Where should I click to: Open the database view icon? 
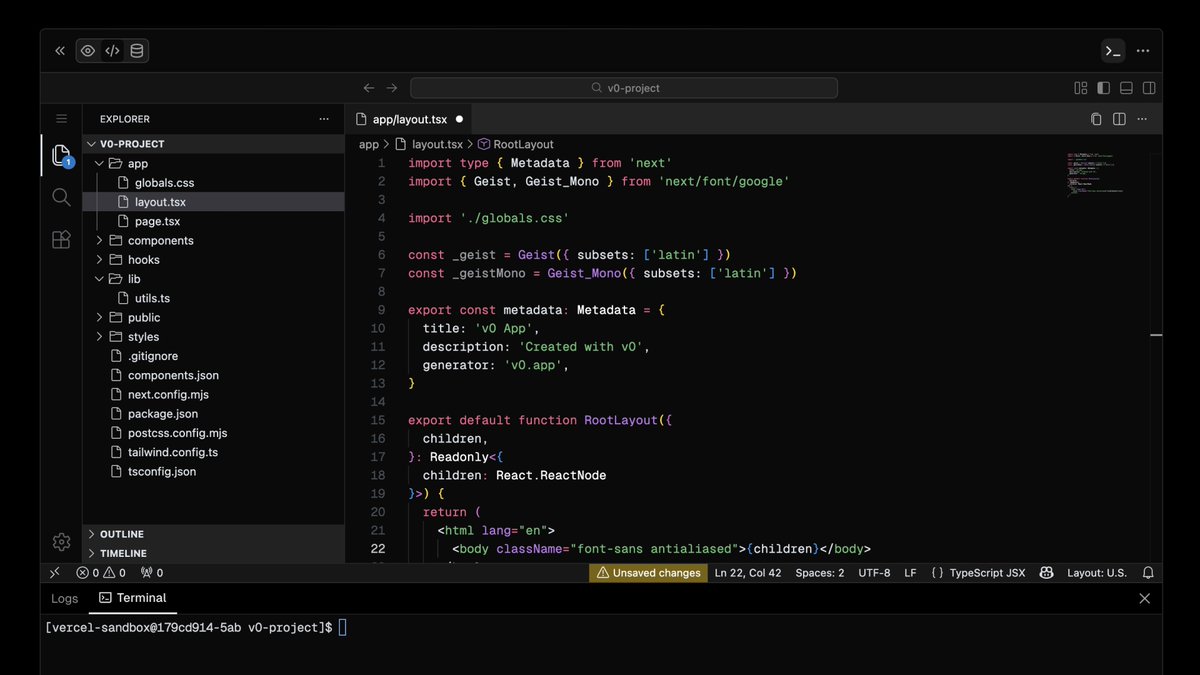tap(136, 51)
